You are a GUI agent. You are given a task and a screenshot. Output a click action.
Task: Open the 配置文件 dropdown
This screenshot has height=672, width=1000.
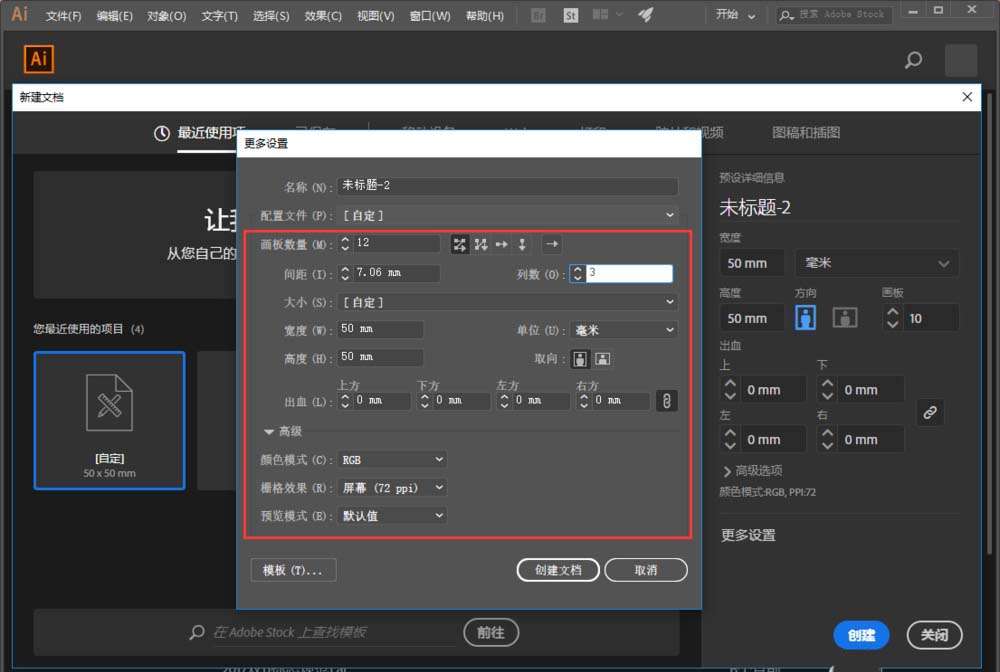[x=508, y=215]
